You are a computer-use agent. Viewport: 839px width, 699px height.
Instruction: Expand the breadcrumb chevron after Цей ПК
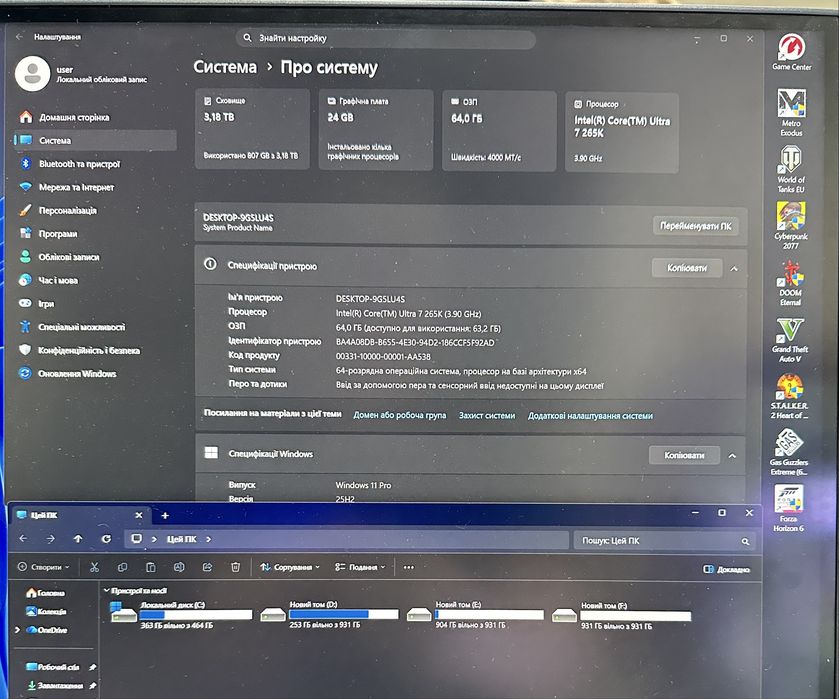point(209,539)
